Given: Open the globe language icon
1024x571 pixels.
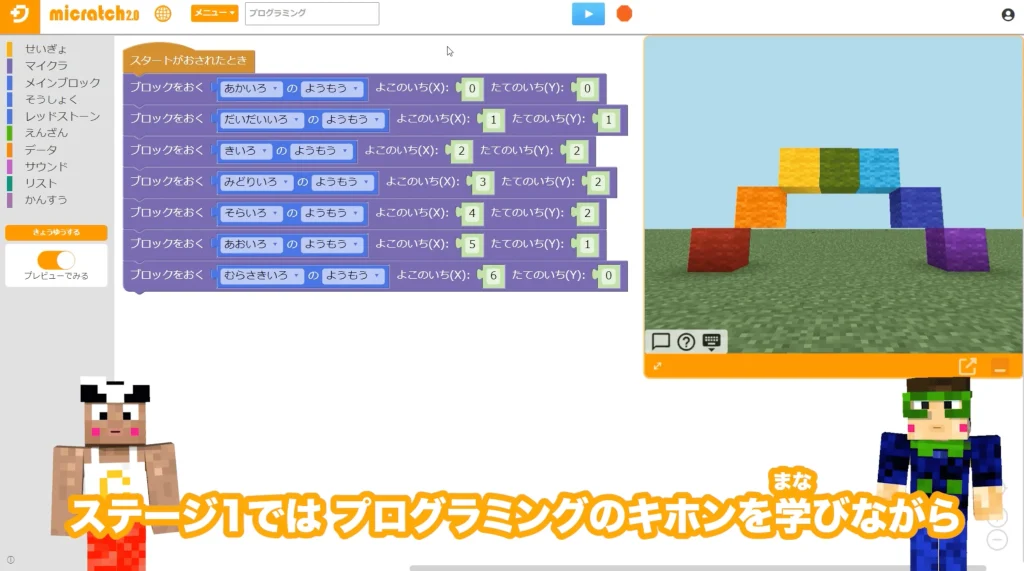Looking at the screenshot, I should click(x=163, y=14).
